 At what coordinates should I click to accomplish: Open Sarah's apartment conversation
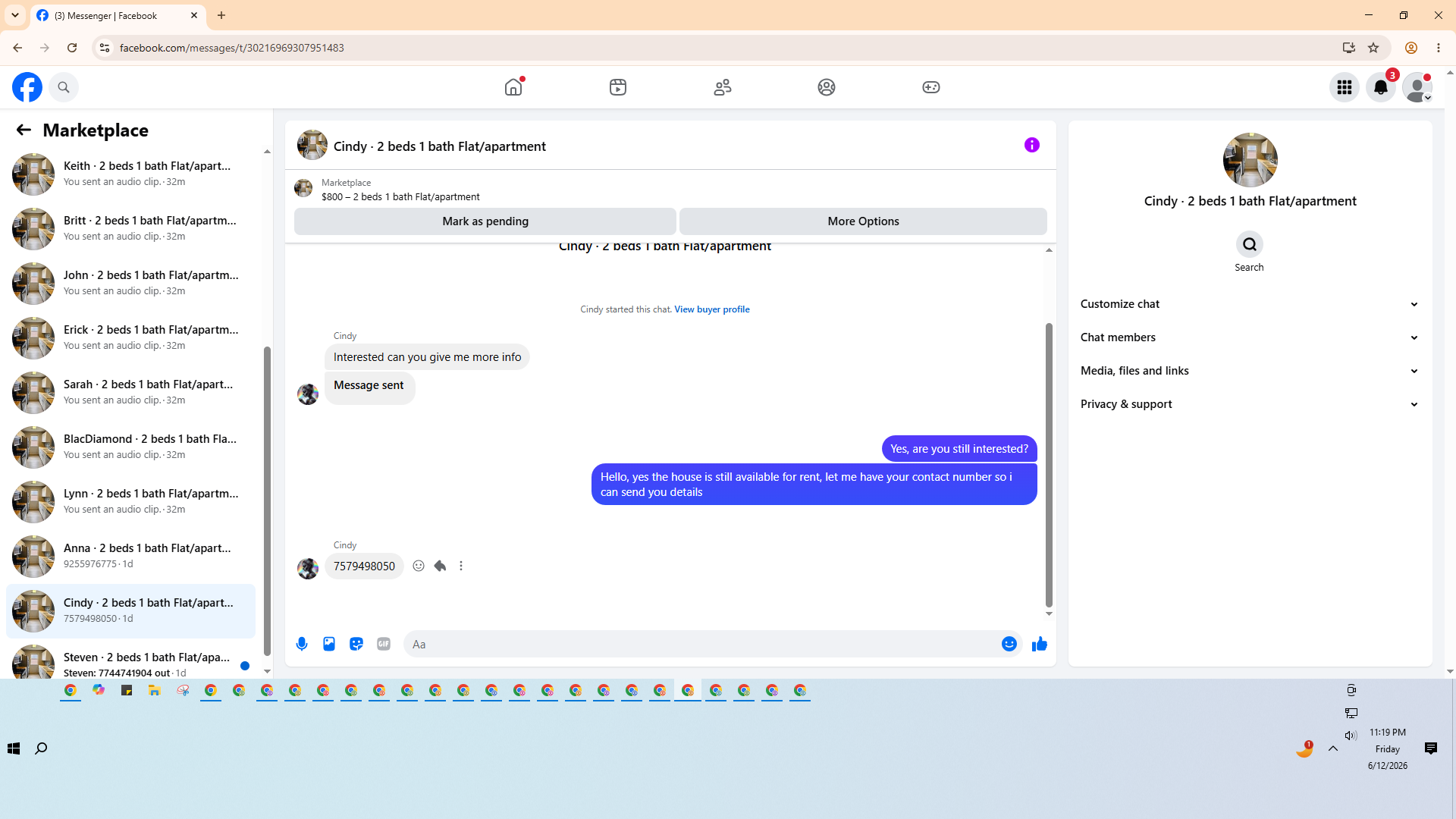click(x=130, y=393)
